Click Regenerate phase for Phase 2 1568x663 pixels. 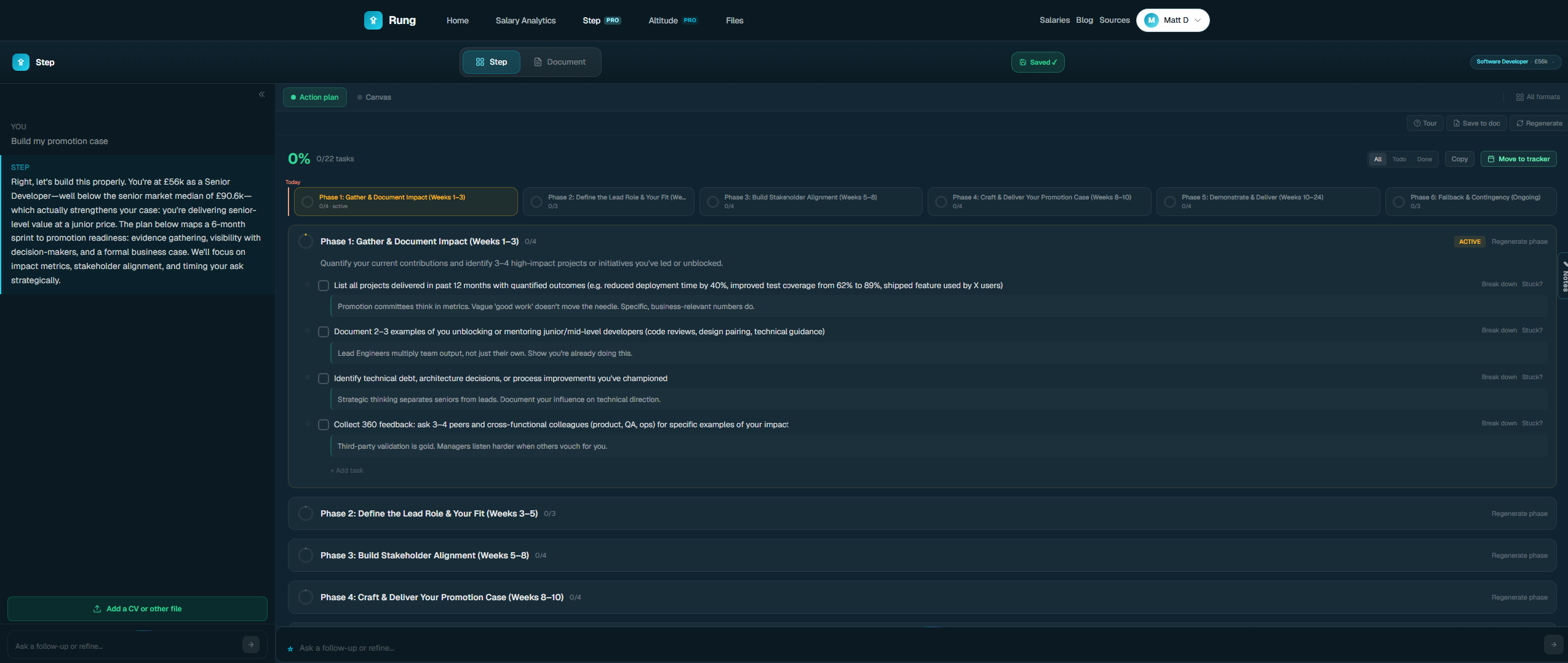pyautogui.click(x=1519, y=514)
